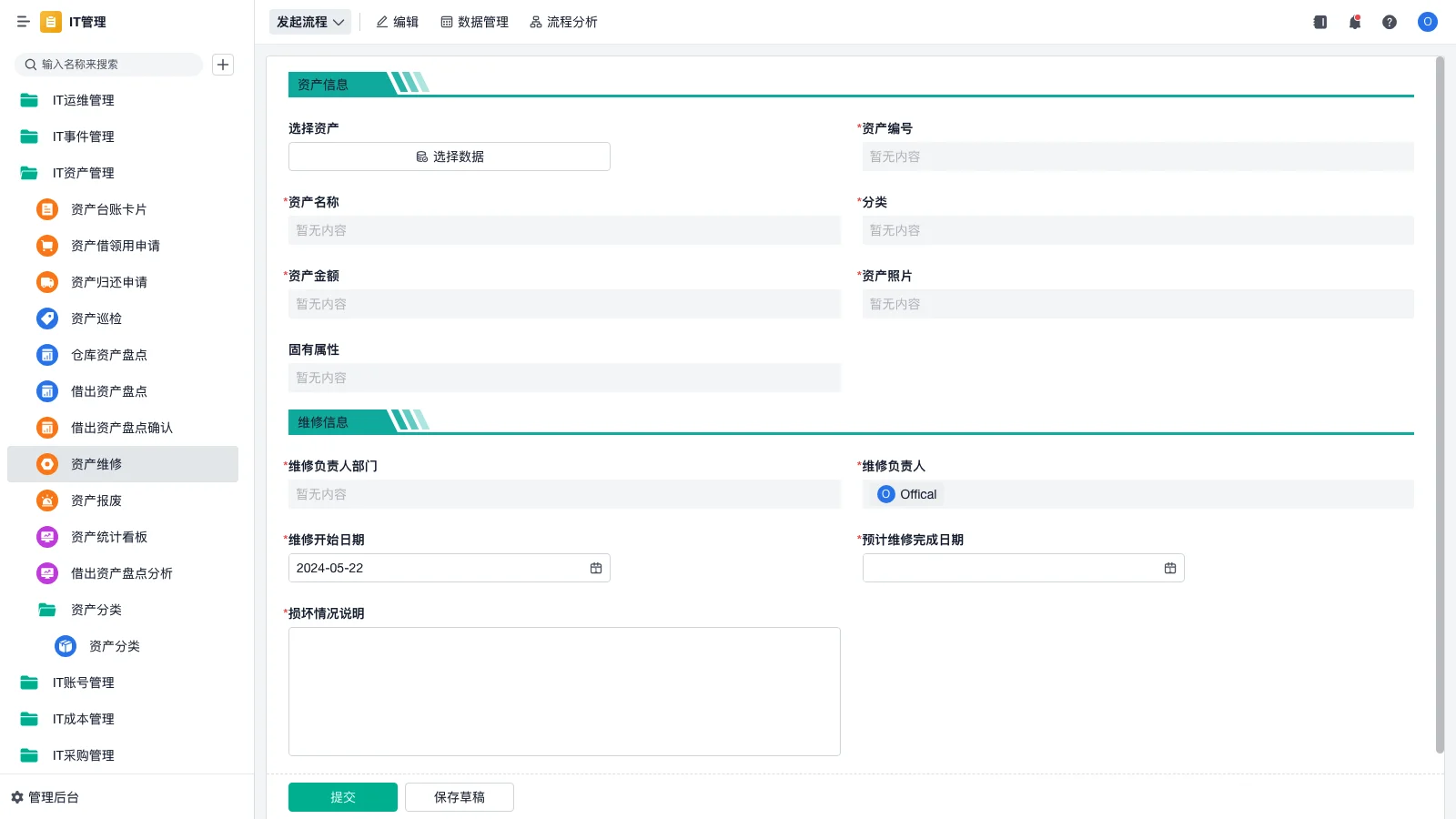Click the Offical tag in 维修负责人

pos(907,494)
